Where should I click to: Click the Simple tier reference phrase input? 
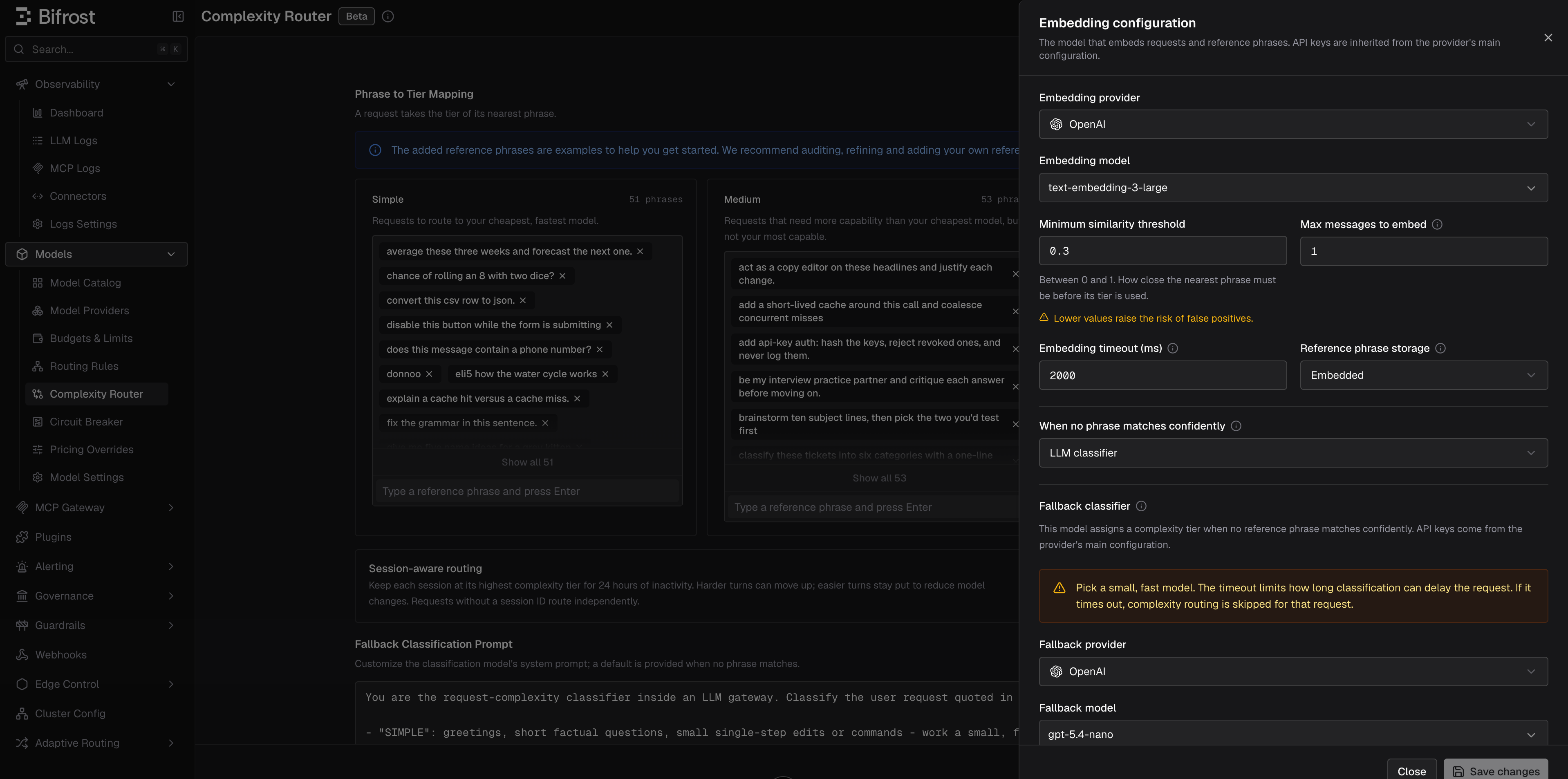(527, 491)
